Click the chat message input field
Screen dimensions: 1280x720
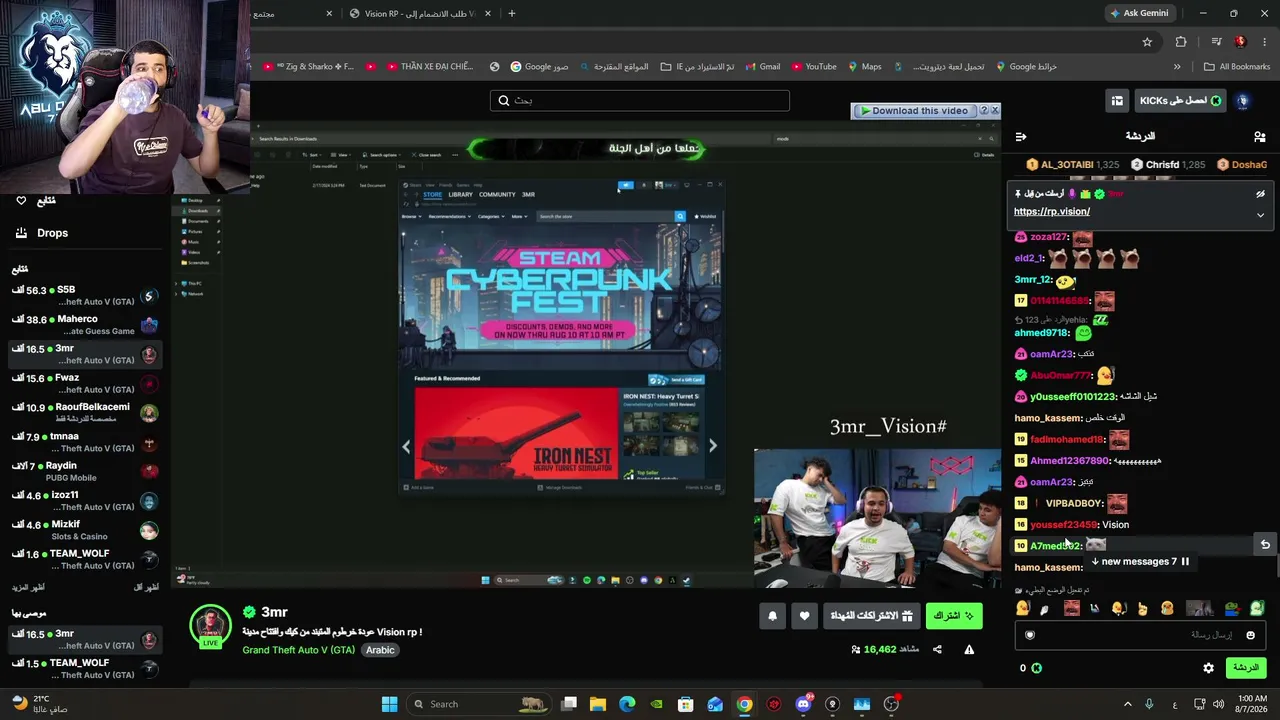[x=1140, y=635]
